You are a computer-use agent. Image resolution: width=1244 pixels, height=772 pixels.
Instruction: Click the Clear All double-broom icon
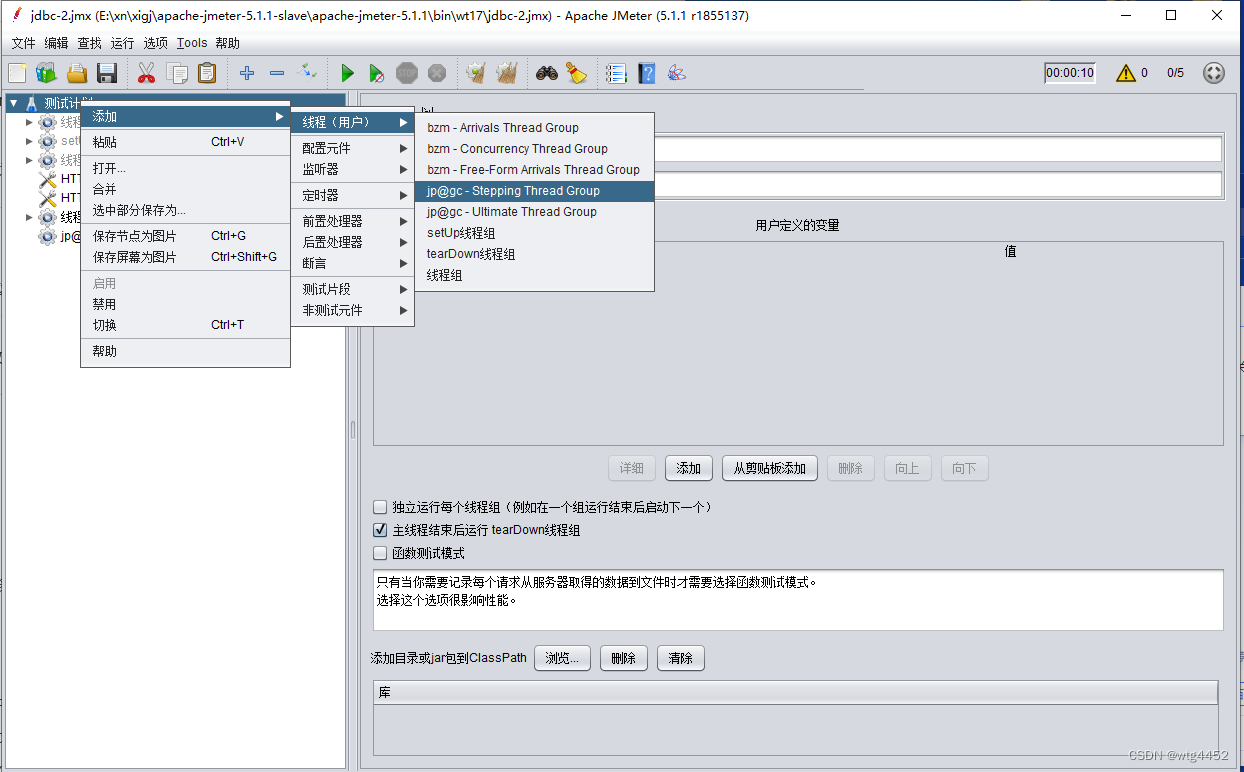(x=507, y=73)
